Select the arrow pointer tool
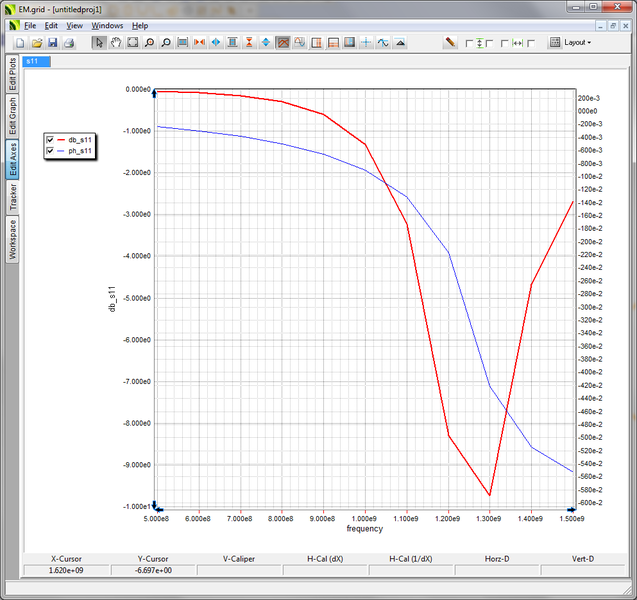This screenshot has height=600, width=637. click(99, 43)
